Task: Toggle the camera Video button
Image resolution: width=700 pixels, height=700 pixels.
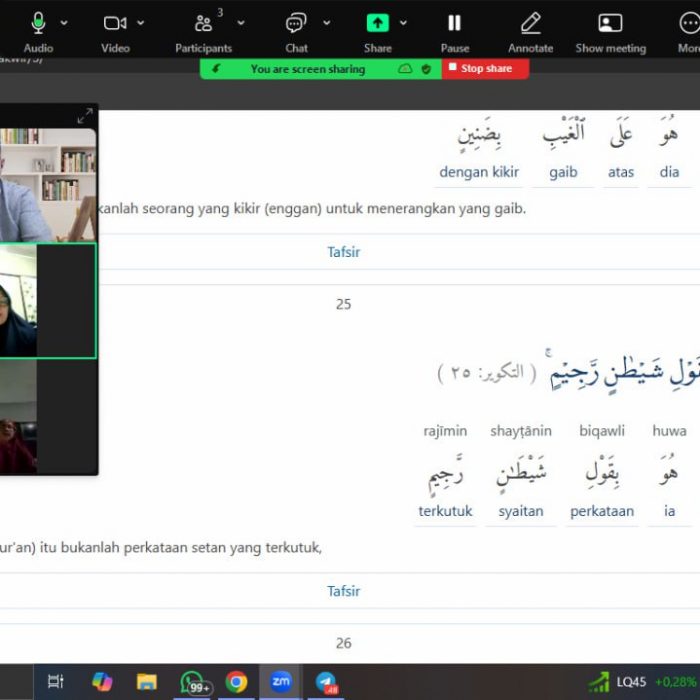Action: [x=115, y=23]
